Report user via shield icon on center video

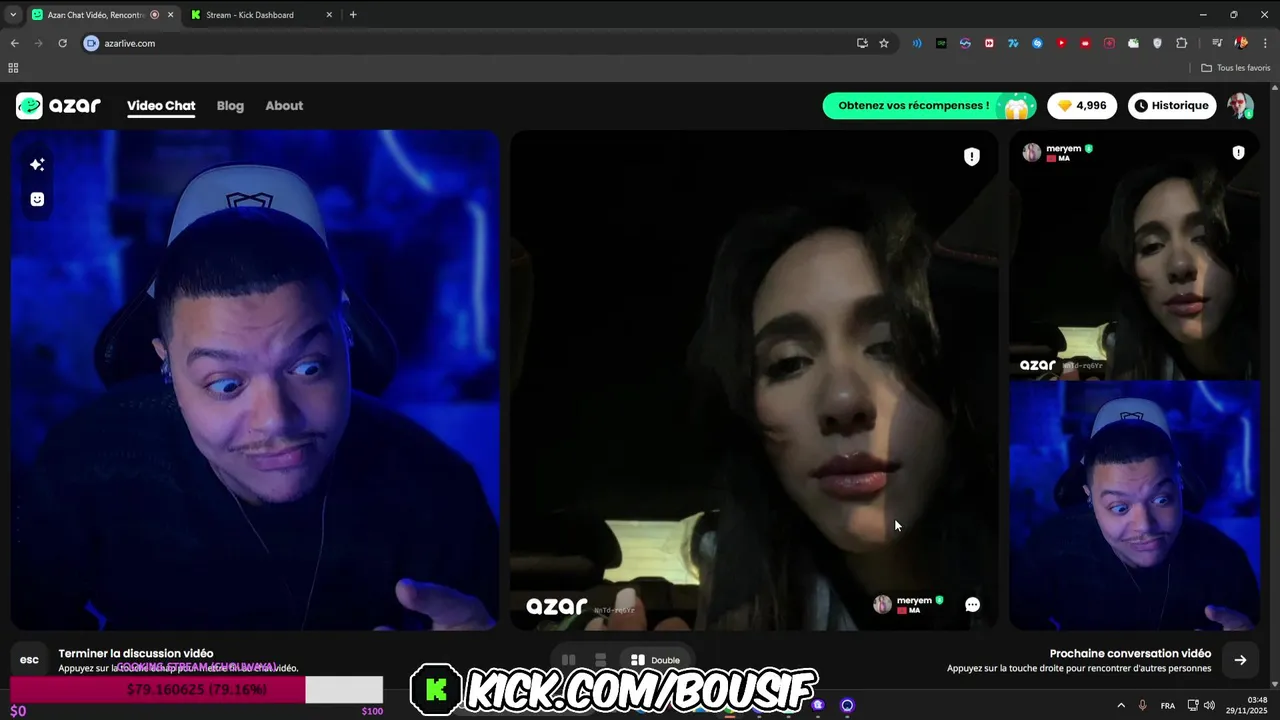coord(971,156)
